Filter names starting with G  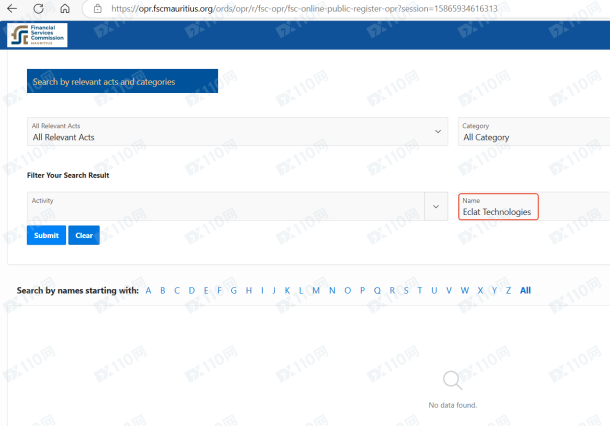point(233,291)
